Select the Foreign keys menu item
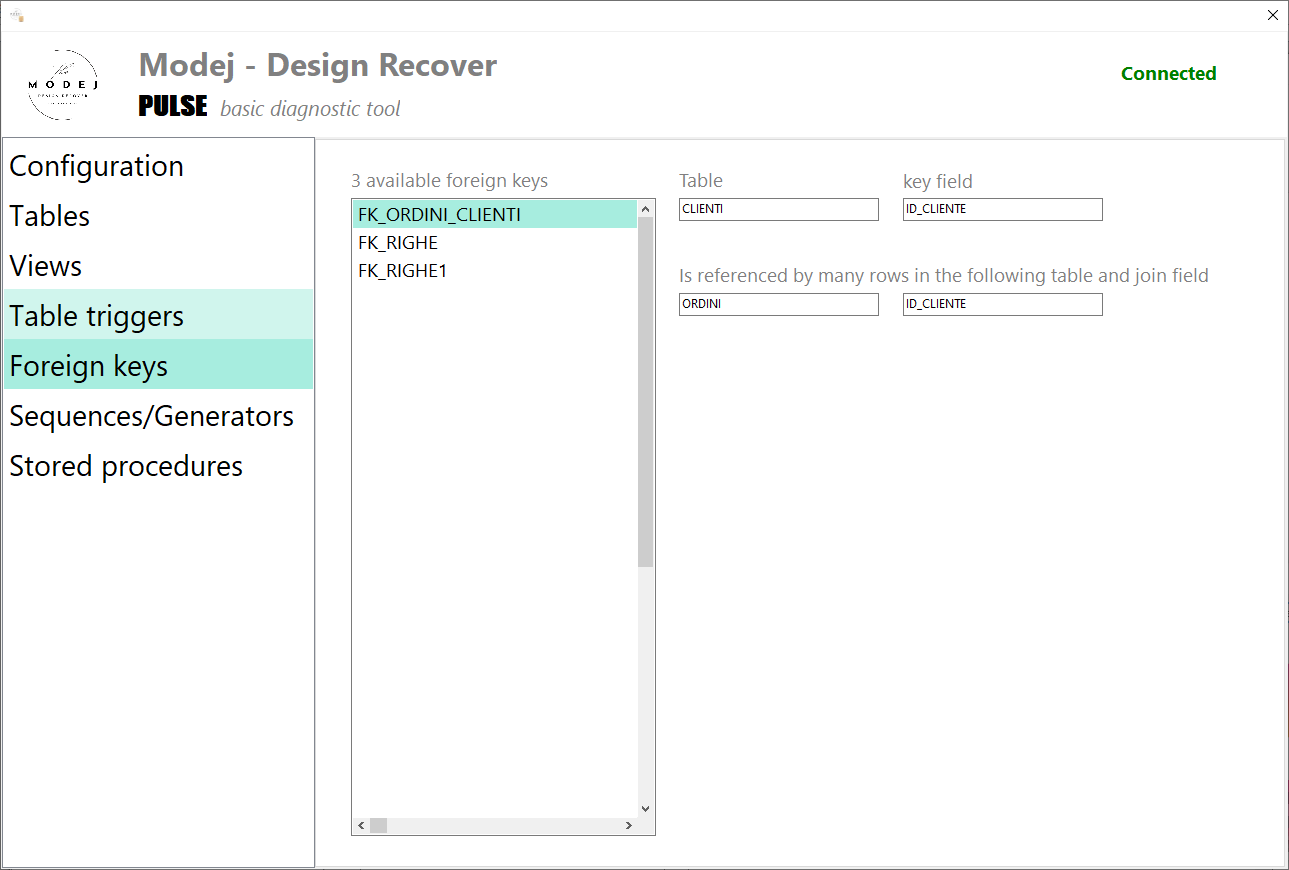This screenshot has width=1289, height=870. pos(159,364)
